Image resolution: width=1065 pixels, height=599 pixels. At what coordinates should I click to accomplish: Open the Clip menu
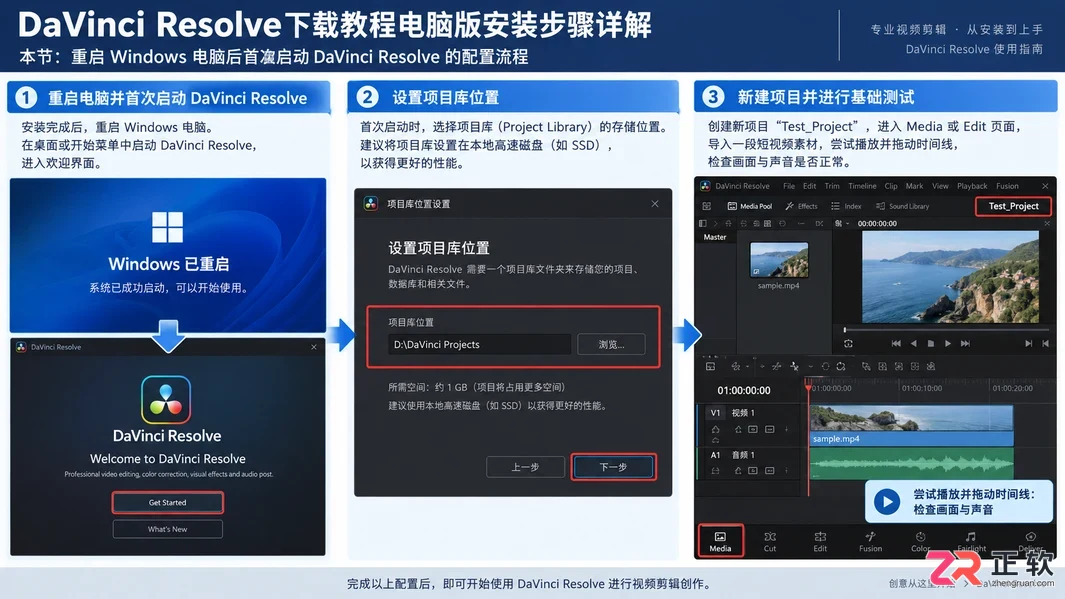pos(891,186)
